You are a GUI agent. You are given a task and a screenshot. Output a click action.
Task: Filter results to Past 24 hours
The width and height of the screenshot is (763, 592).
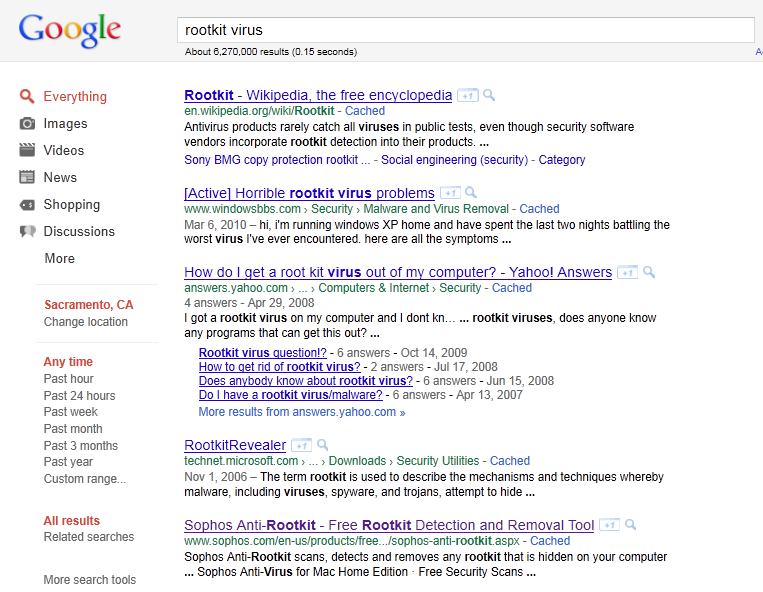79,395
